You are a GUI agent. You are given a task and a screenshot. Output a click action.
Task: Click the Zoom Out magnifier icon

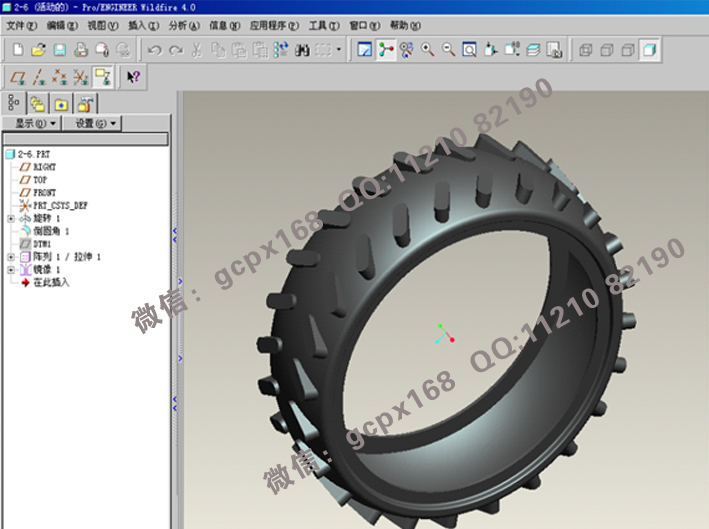(x=448, y=49)
